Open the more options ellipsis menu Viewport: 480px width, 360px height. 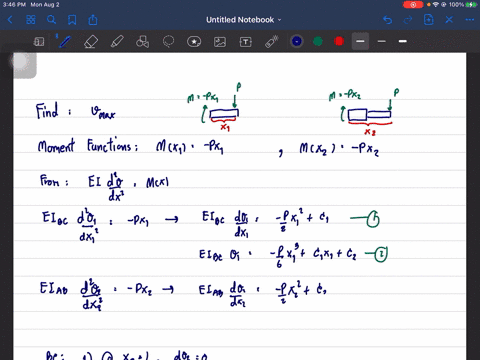coord(470,20)
